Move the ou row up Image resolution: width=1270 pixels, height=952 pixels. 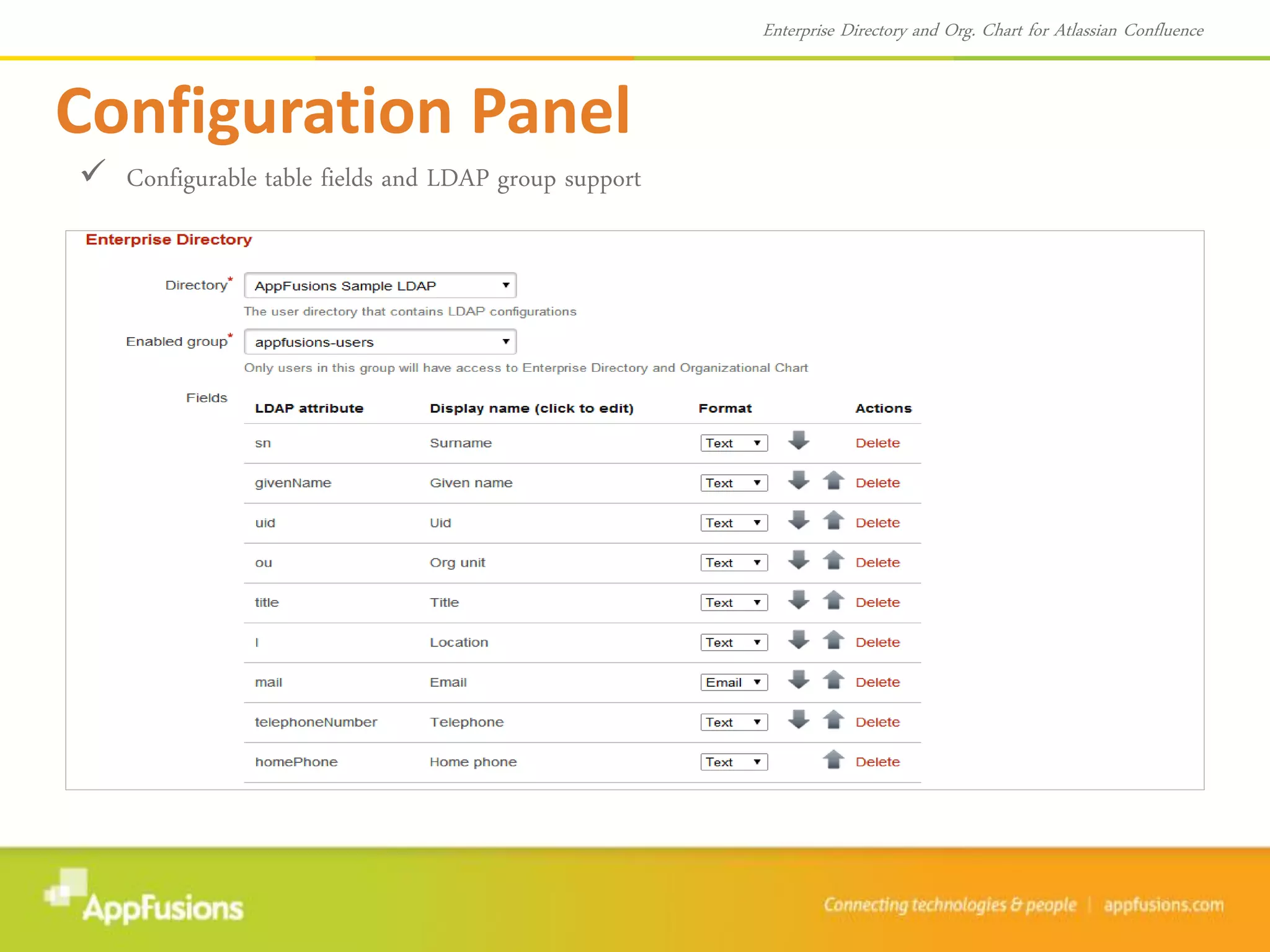pos(833,560)
